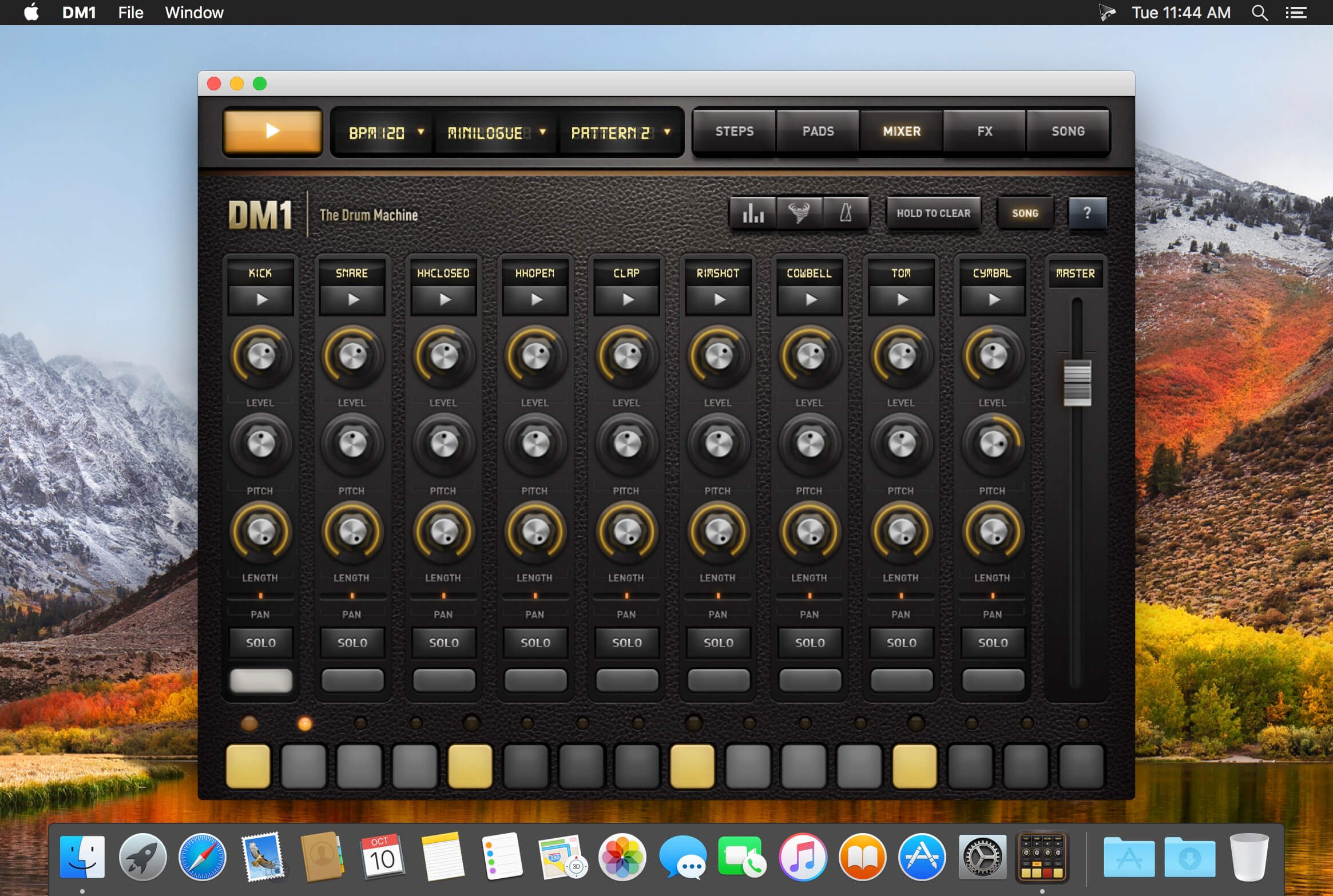Click the KICK LEVEL knob
This screenshot has width=1333, height=896.
point(261,356)
